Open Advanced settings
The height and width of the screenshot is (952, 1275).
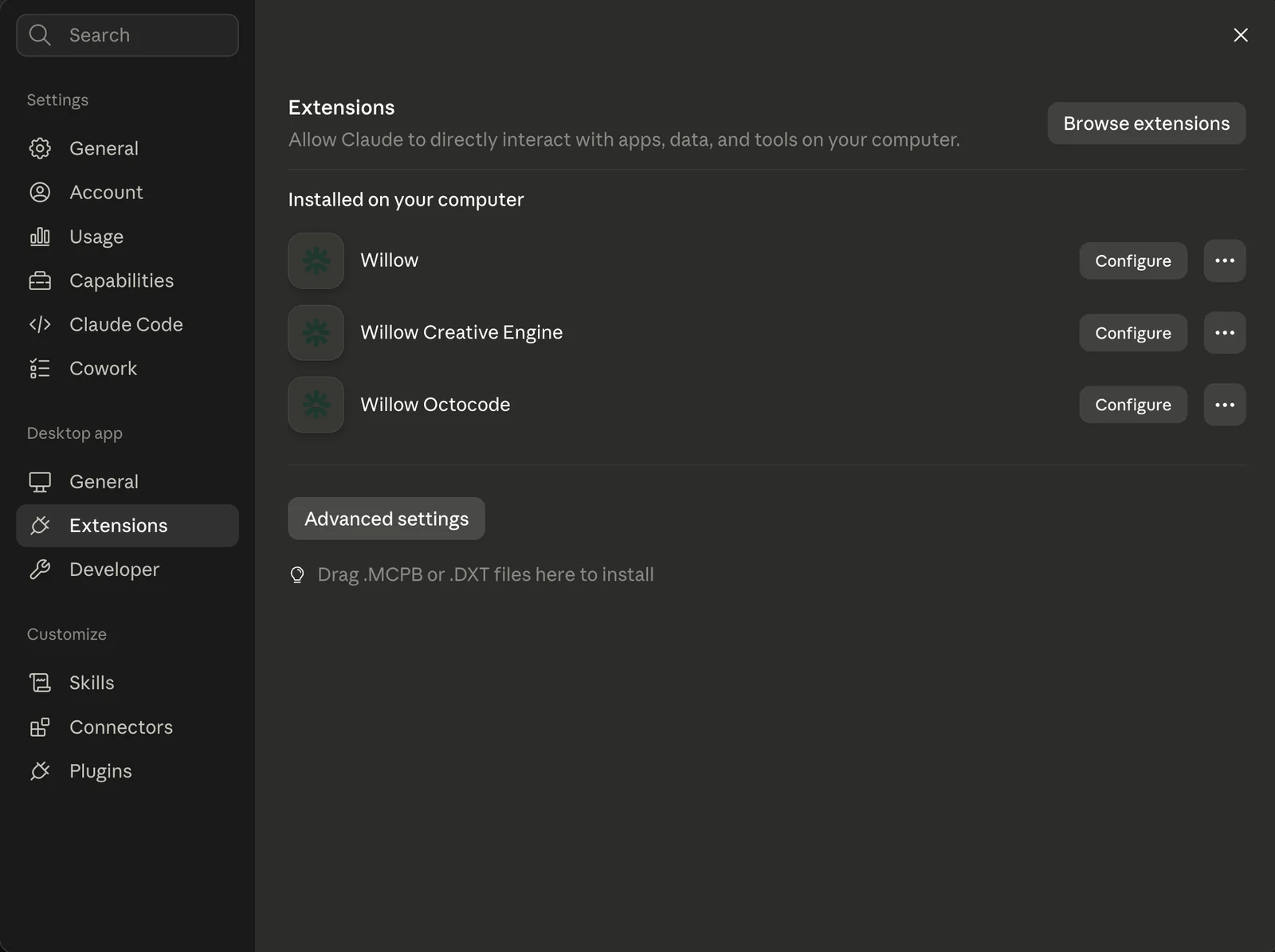tap(386, 519)
